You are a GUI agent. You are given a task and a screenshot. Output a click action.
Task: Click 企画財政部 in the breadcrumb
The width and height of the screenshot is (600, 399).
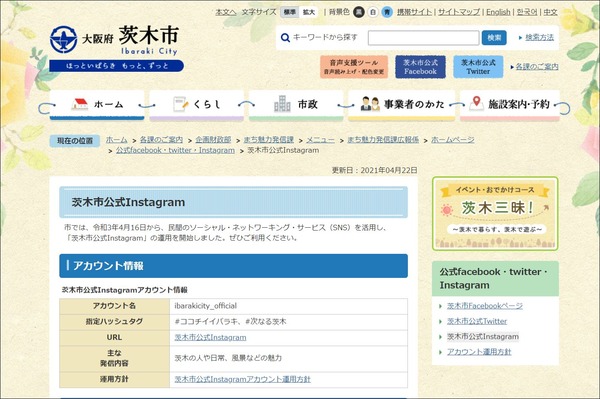[213, 140]
